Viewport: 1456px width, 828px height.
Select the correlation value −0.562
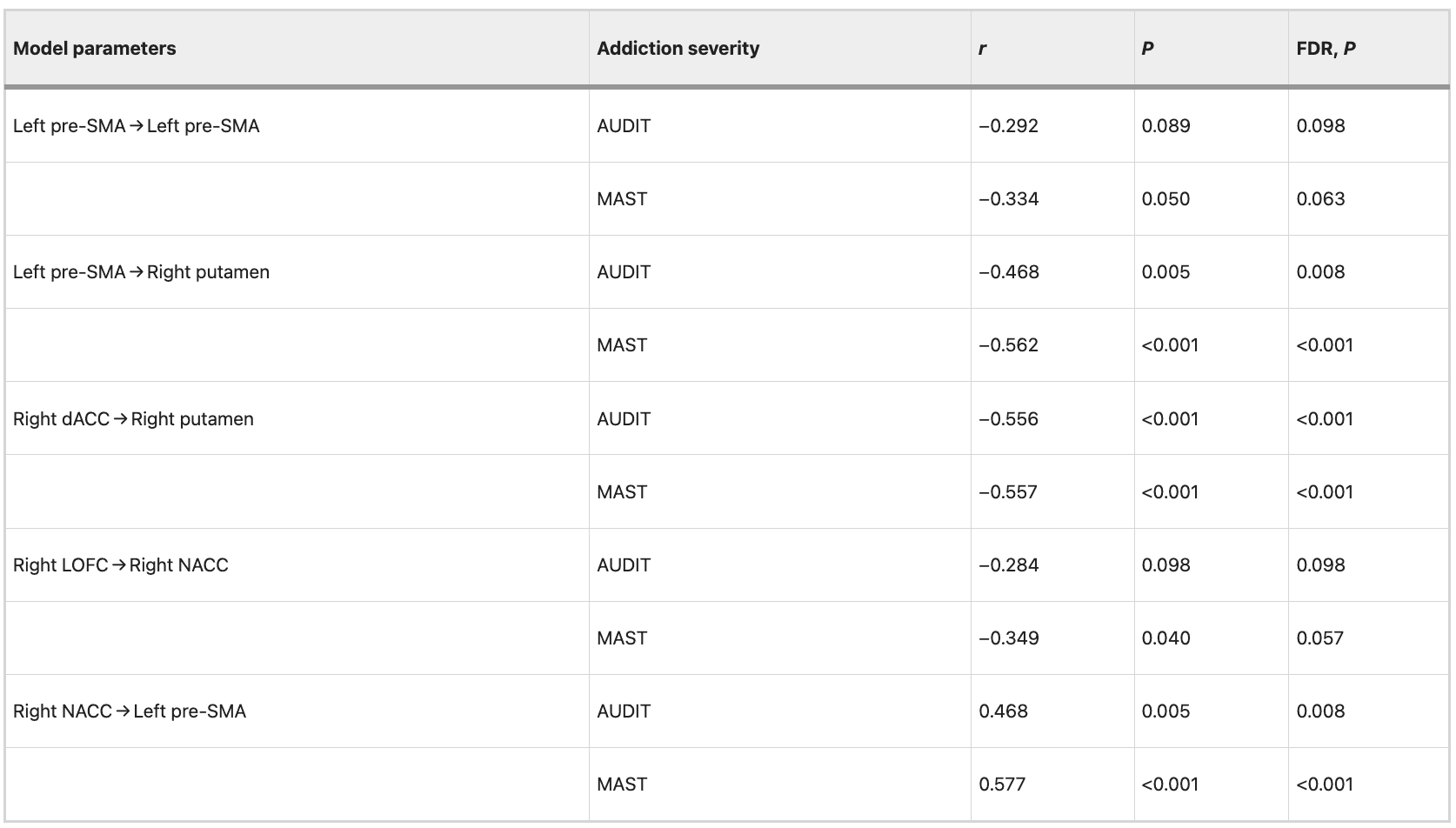pos(1008,345)
